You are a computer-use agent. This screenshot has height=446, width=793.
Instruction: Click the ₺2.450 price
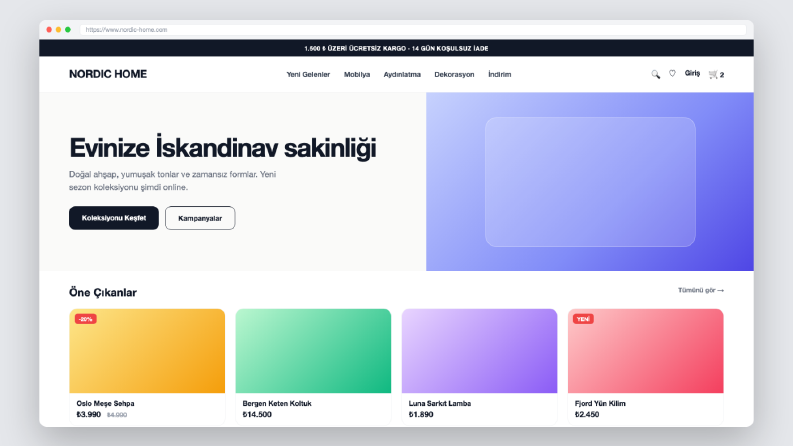click(587, 415)
